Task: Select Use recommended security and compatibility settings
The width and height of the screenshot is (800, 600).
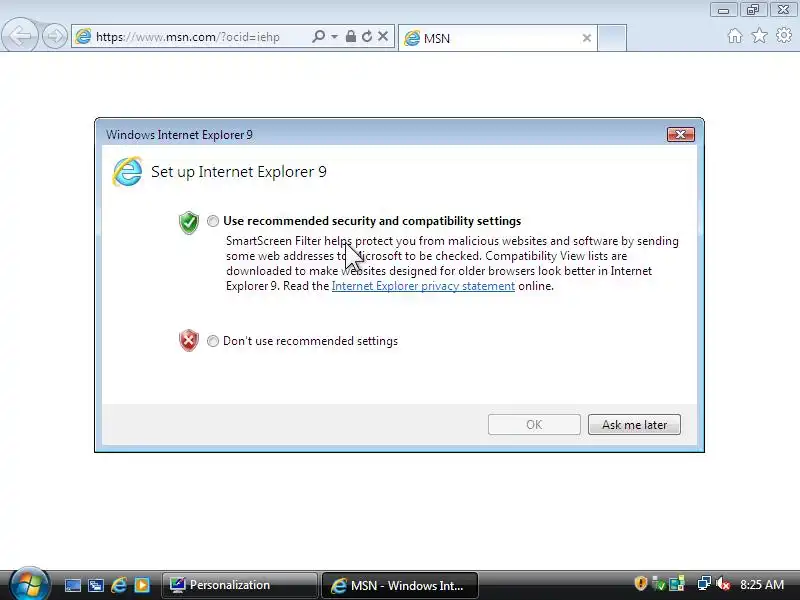Action: [x=213, y=221]
